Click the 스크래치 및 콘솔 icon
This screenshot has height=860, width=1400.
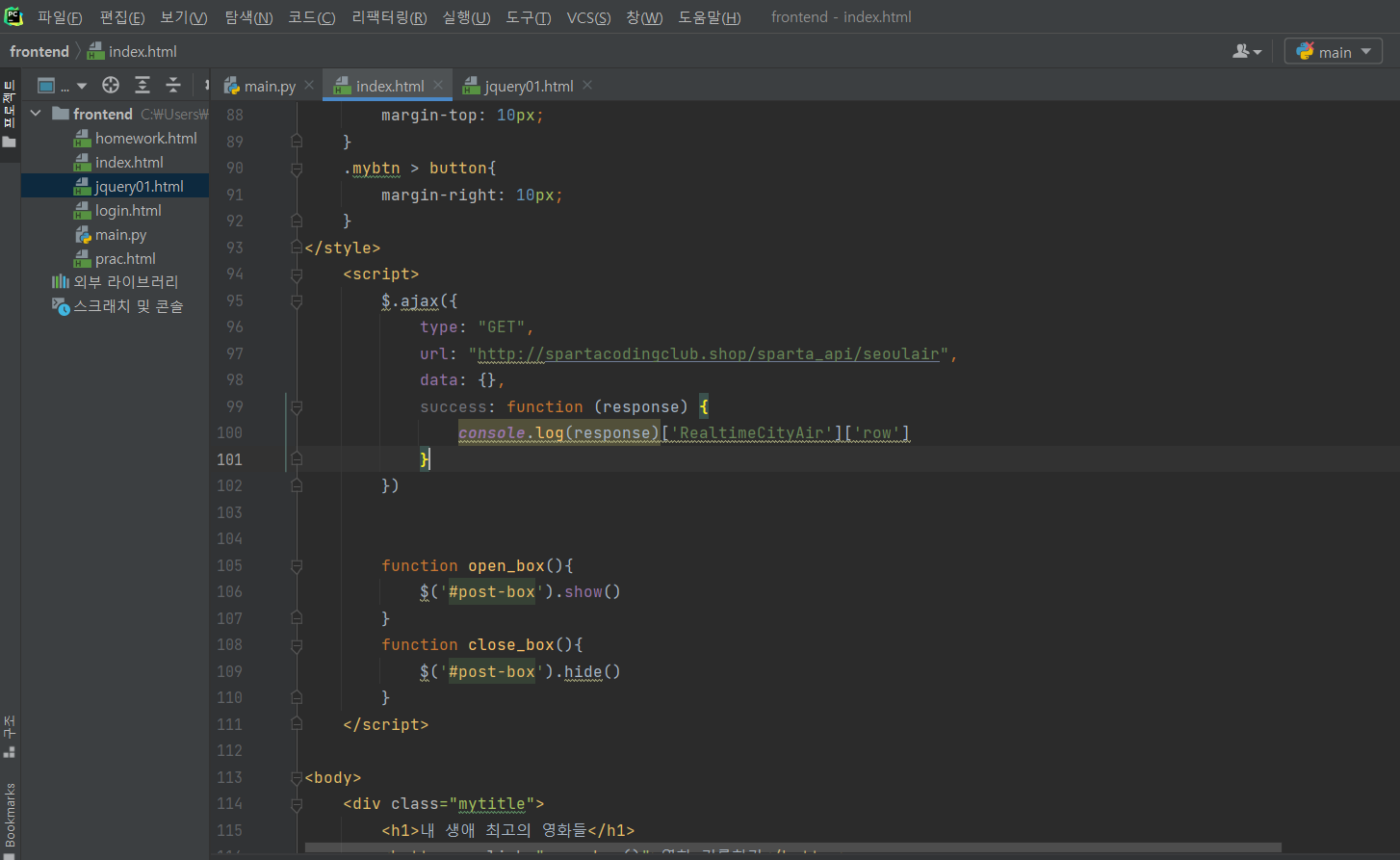point(61,306)
